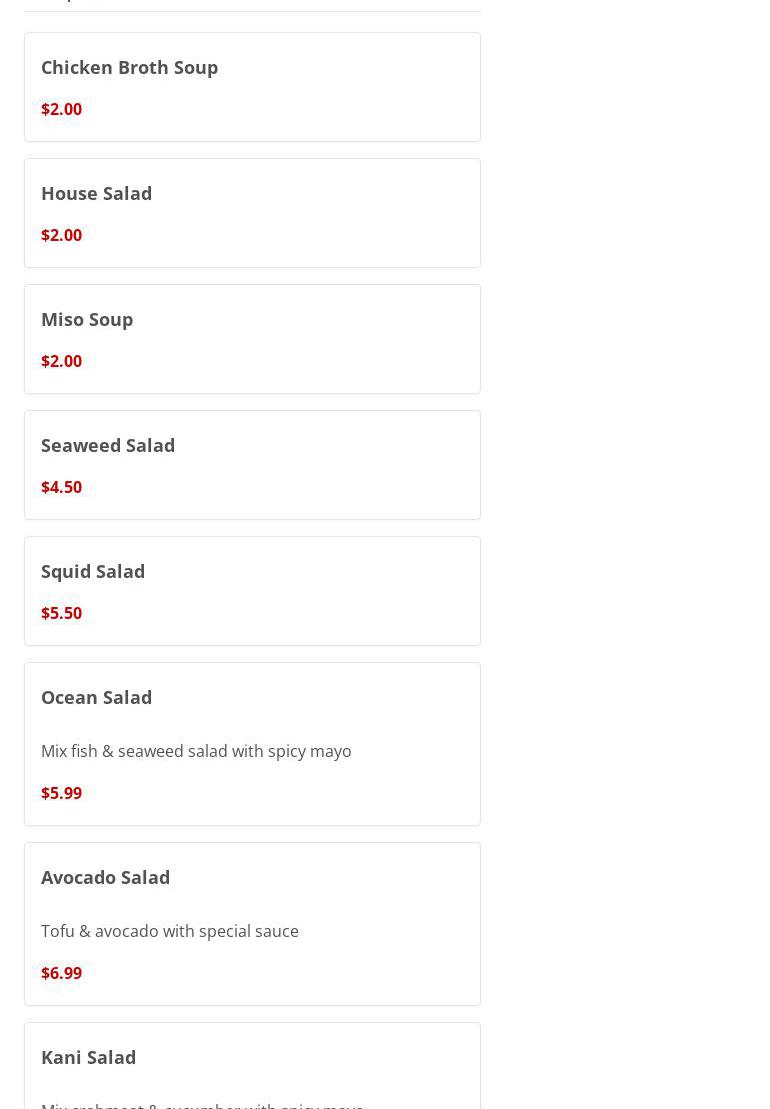The image size is (770, 1109).
Task: Click the Kani Salad crabmeat description
Action: [202, 1104]
